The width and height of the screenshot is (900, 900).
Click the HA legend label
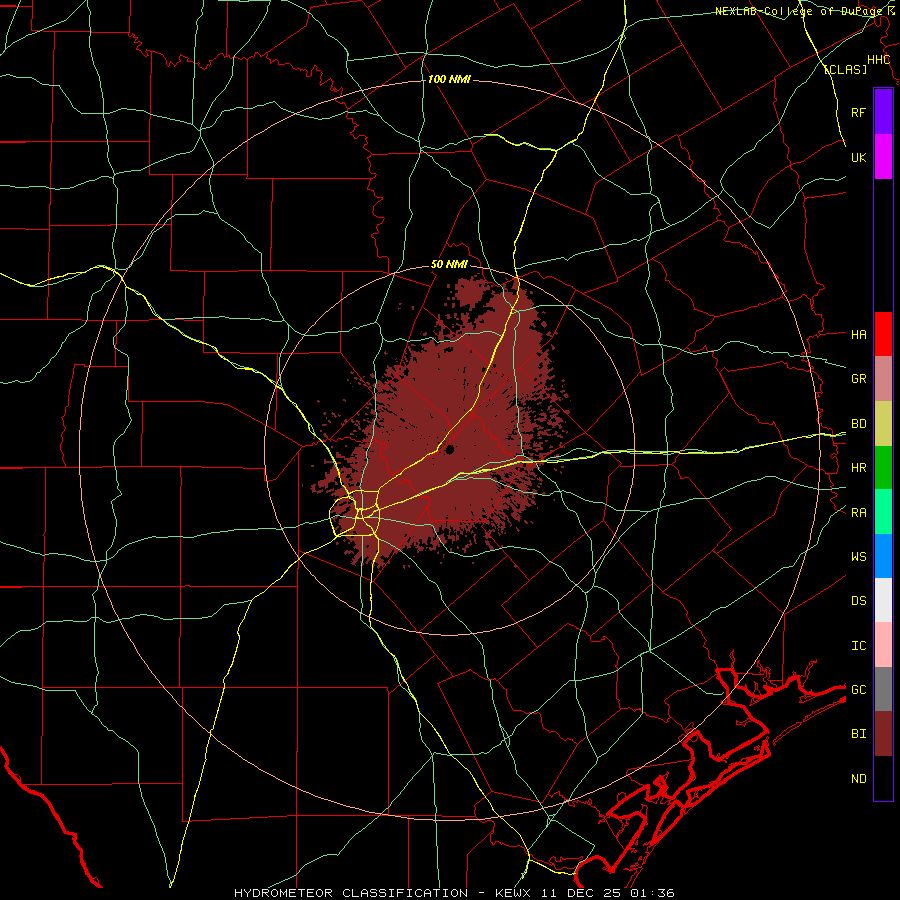click(x=858, y=334)
